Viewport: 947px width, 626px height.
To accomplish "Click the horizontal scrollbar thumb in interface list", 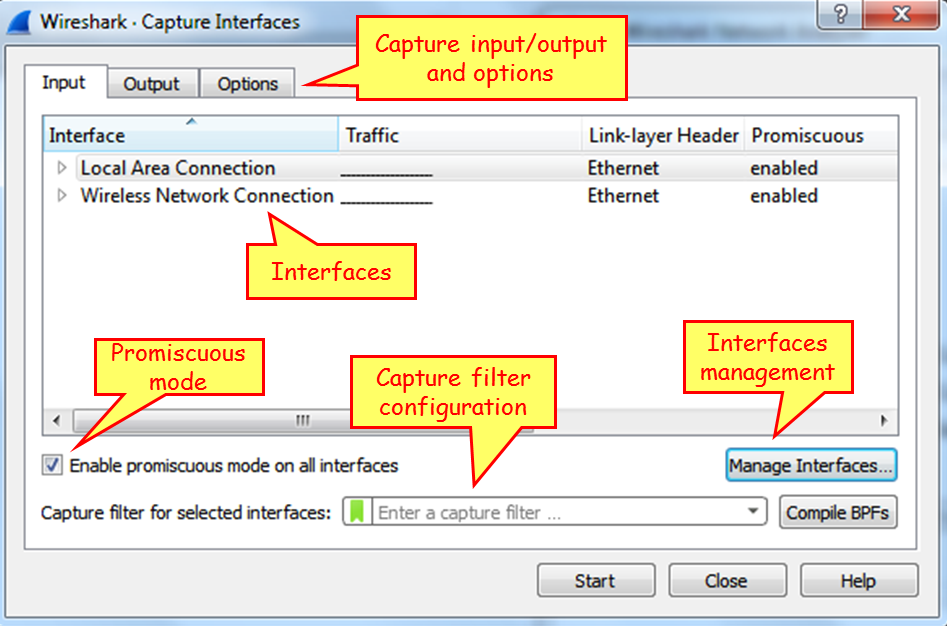I will coord(303,420).
